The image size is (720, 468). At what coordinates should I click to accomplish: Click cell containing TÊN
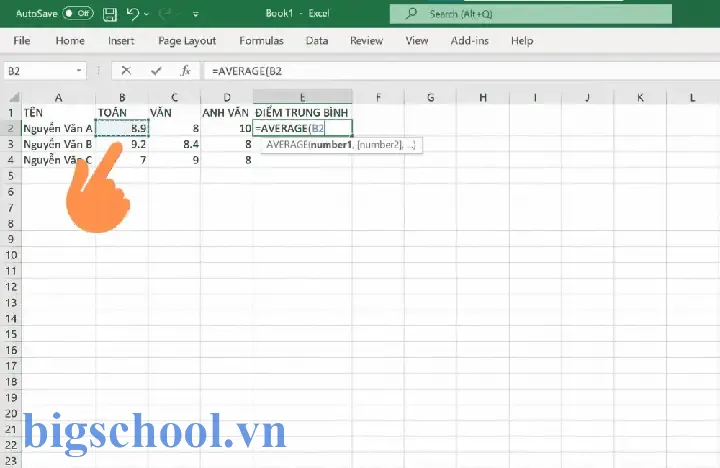click(58, 113)
